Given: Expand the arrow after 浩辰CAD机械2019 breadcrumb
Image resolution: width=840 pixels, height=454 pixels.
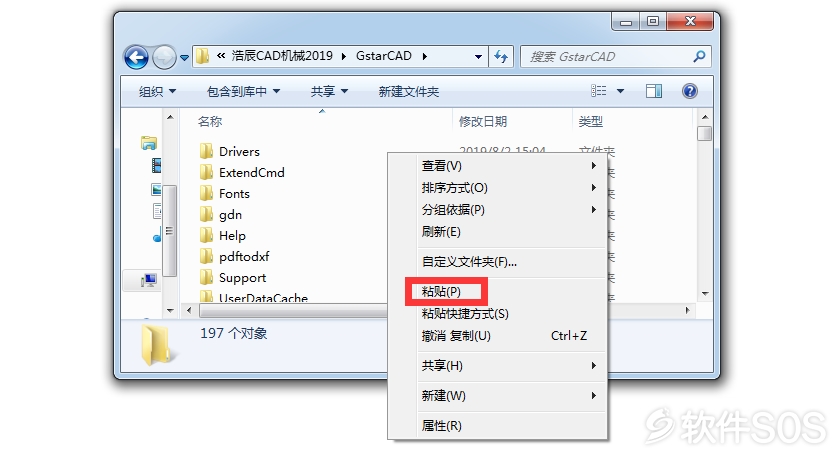Looking at the screenshot, I should point(344,56).
